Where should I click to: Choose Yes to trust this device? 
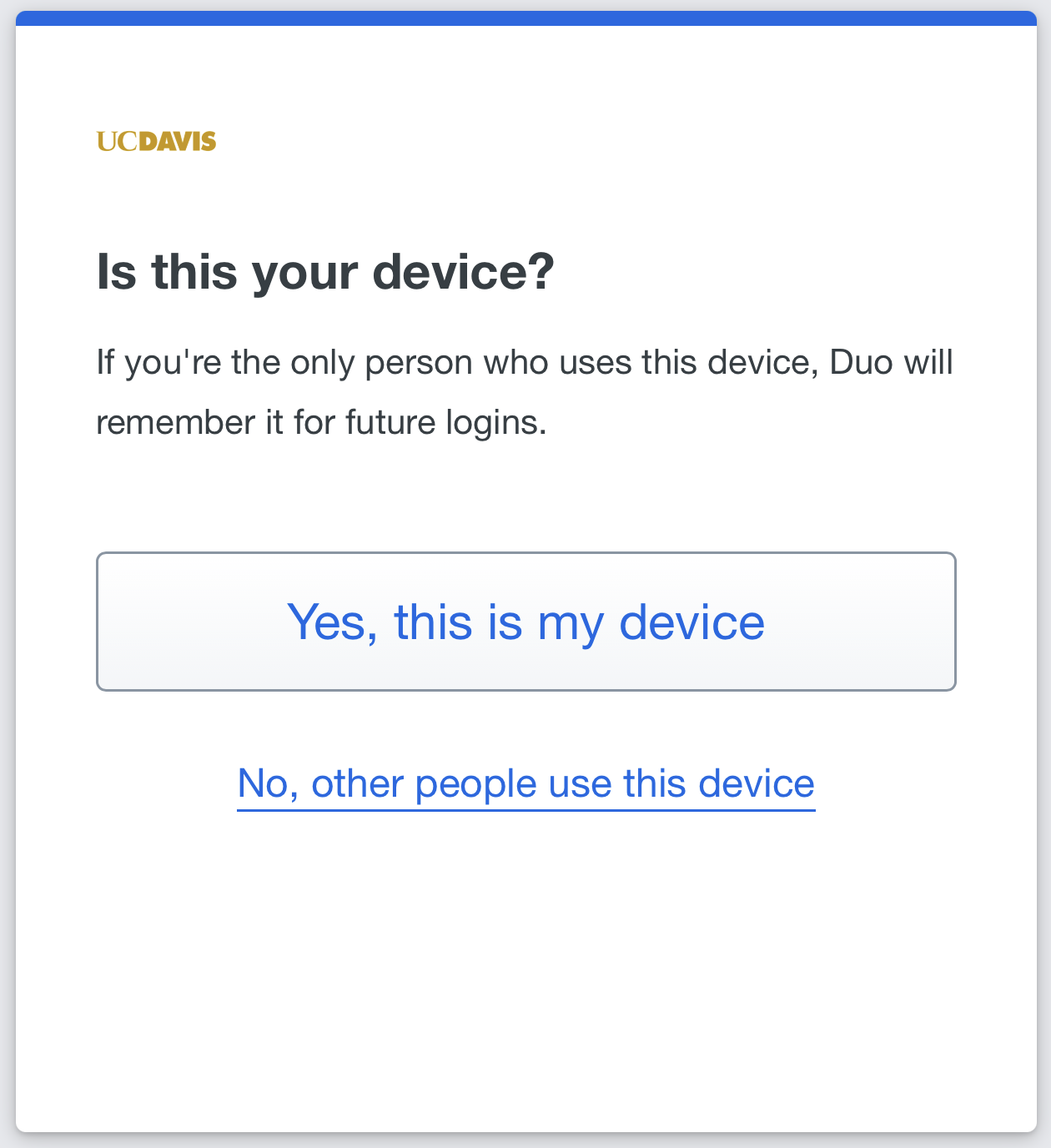tap(525, 622)
